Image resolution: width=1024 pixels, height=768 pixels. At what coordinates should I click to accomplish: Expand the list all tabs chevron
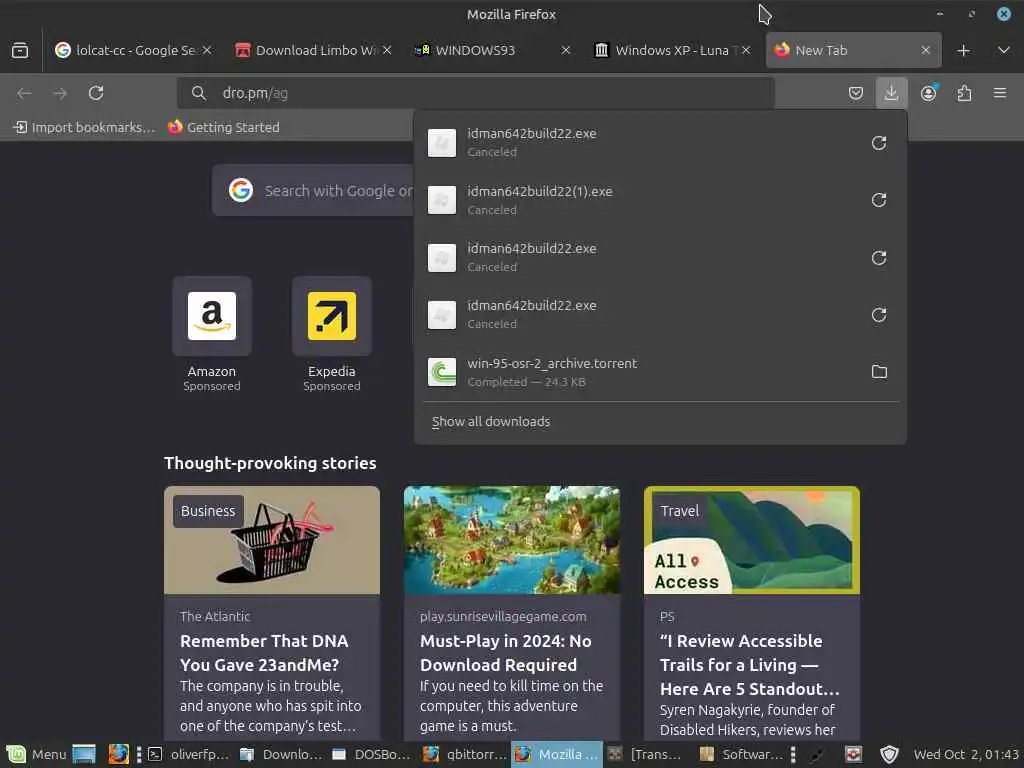coord(1004,50)
